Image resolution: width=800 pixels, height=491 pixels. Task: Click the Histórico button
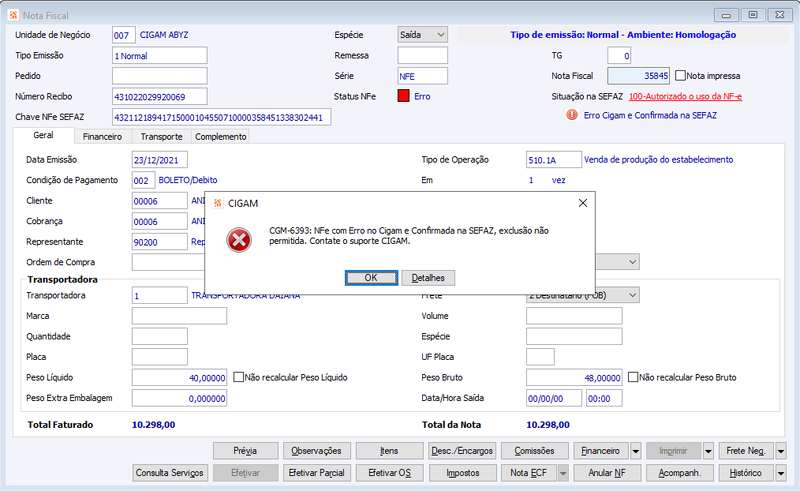746,473
